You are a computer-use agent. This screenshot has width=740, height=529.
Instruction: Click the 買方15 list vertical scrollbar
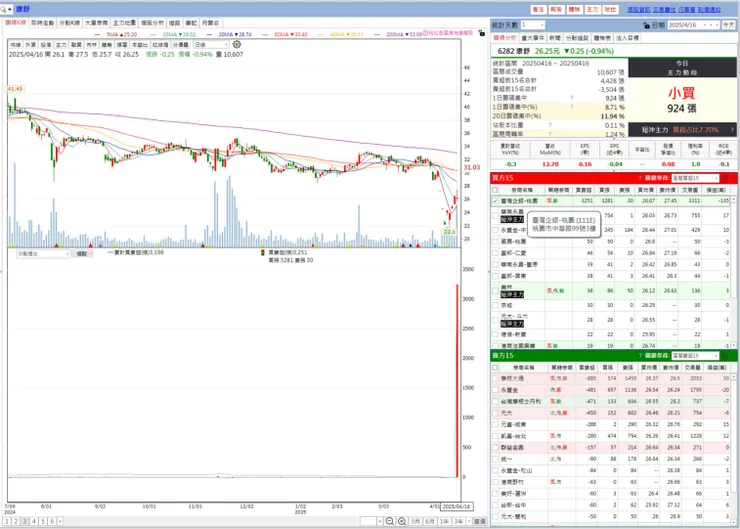(734, 271)
